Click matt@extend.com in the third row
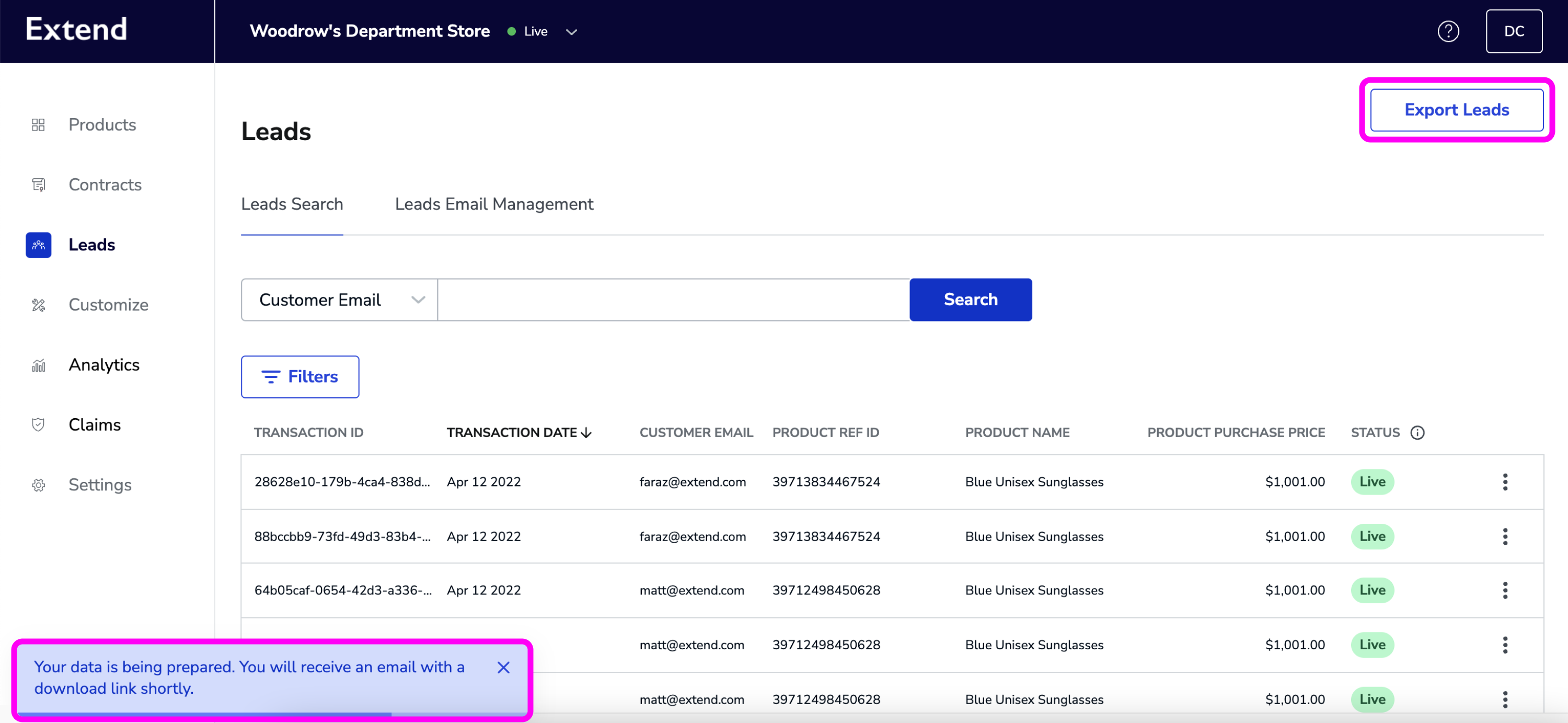Viewport: 1568px width, 723px height. 691,590
